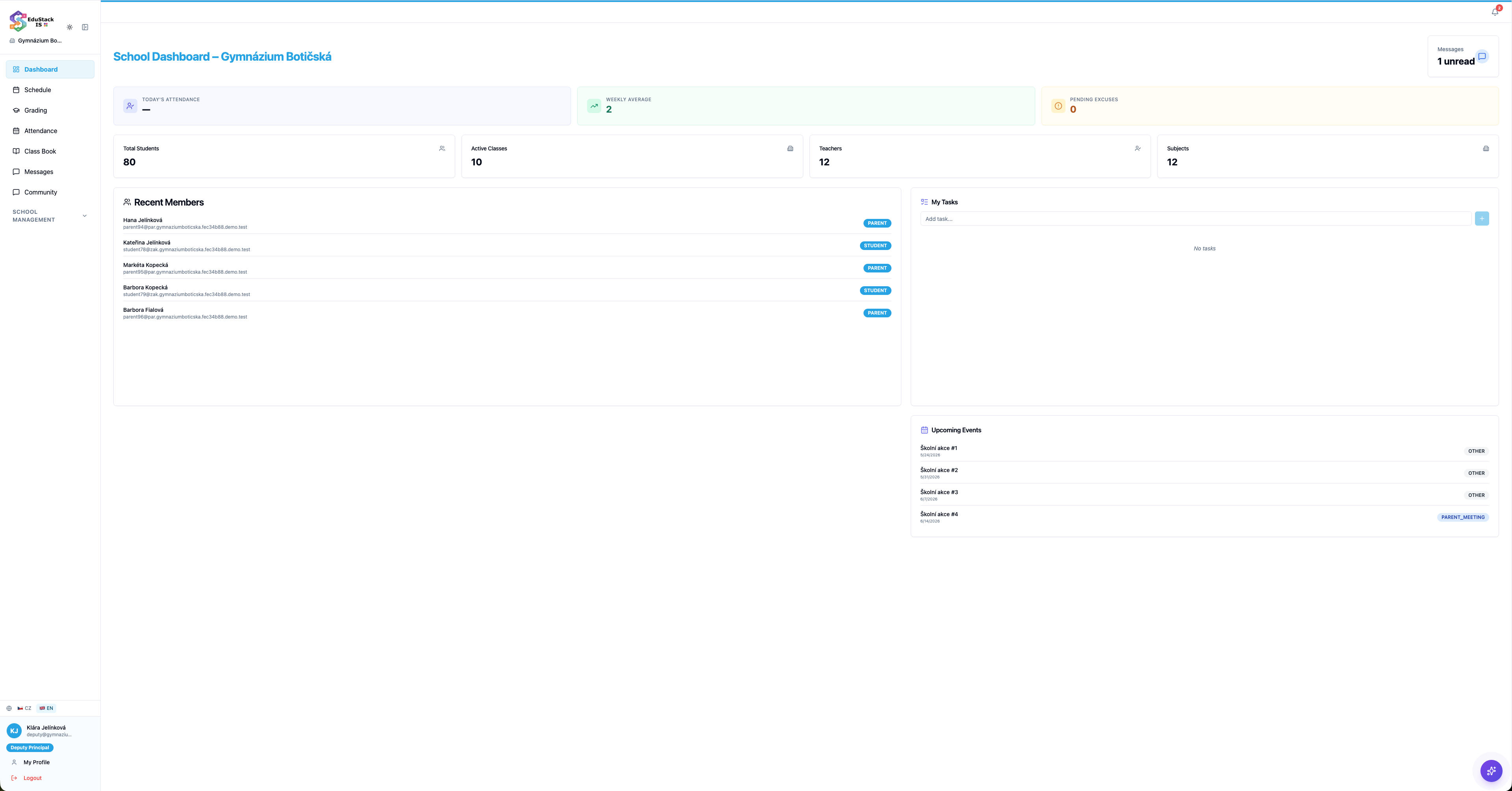The height and width of the screenshot is (791, 1512).
Task: Click Logout
Action: (50, 778)
